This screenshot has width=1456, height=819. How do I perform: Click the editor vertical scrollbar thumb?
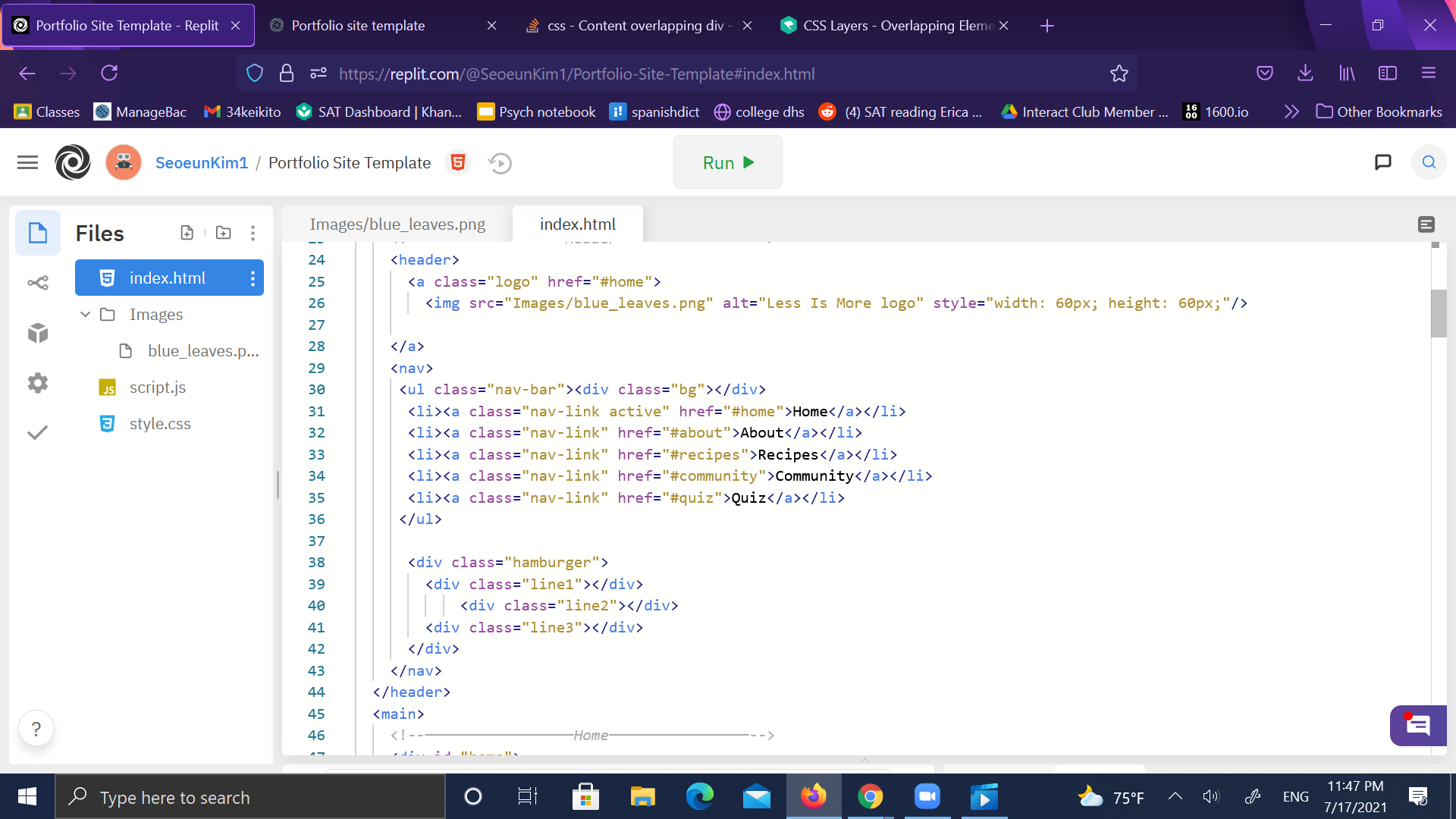1438,312
